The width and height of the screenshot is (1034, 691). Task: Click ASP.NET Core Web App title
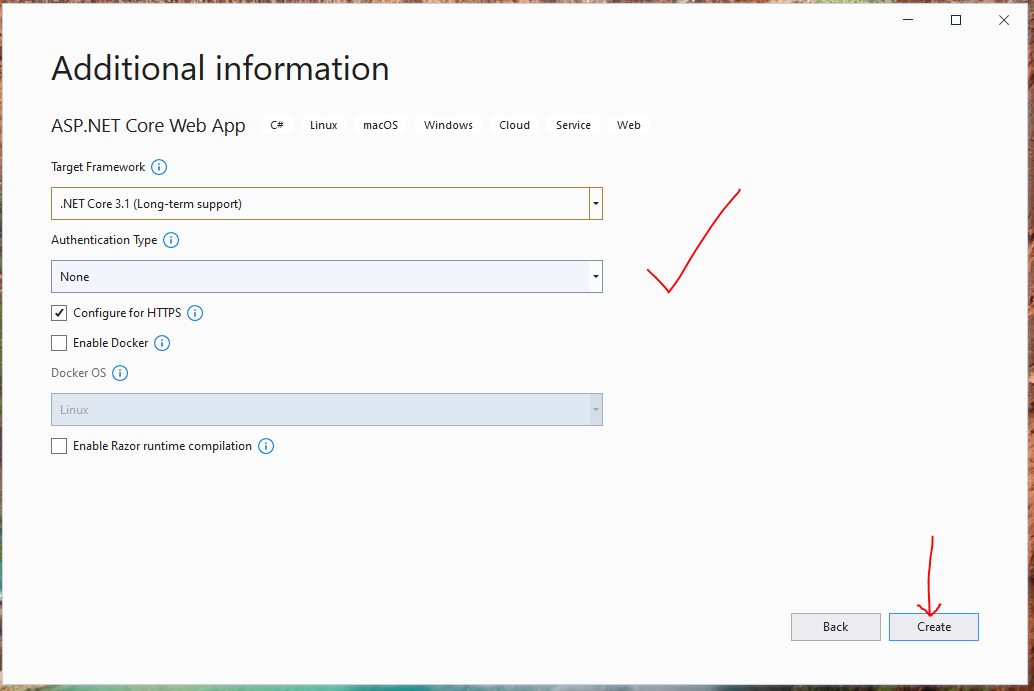pyautogui.click(x=148, y=126)
